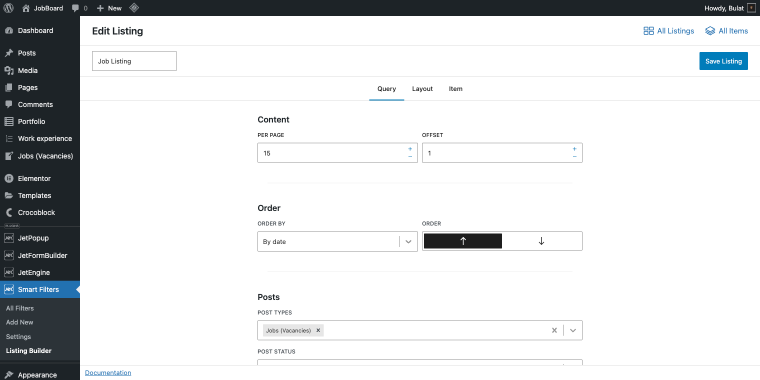Open Listing Builder submenu item

pos(29,351)
